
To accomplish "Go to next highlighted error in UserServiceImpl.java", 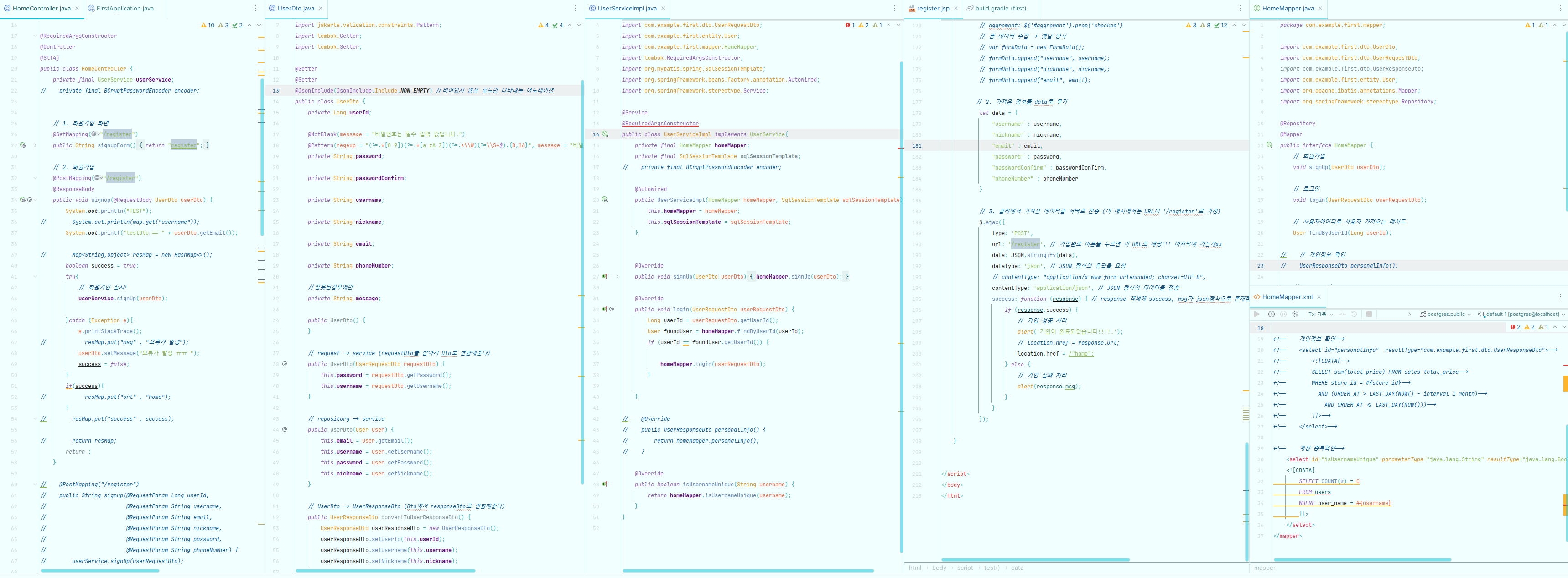I will tap(898, 26).
